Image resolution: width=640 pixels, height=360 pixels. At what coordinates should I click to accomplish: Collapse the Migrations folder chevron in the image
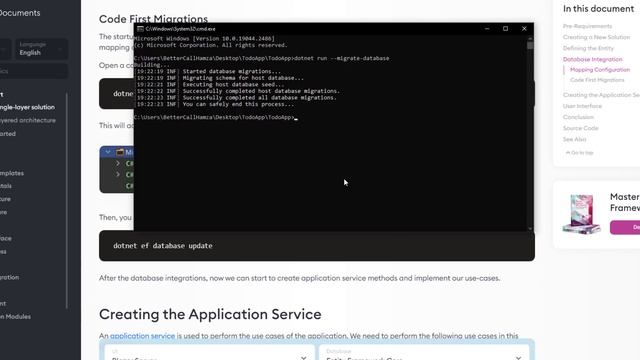pos(108,152)
